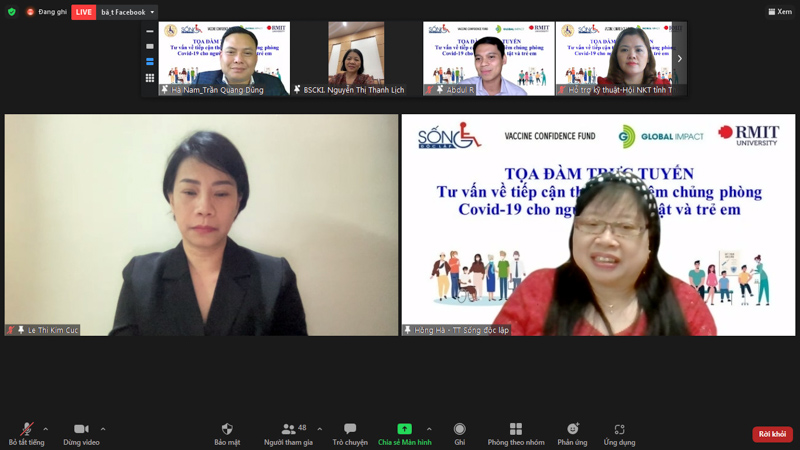Select Abdul R video thumbnail
The width and height of the screenshot is (800, 450).
coord(488,58)
